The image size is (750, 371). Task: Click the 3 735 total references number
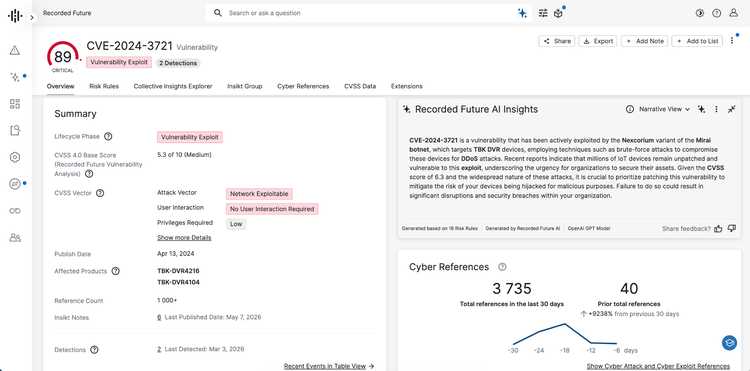coord(512,288)
